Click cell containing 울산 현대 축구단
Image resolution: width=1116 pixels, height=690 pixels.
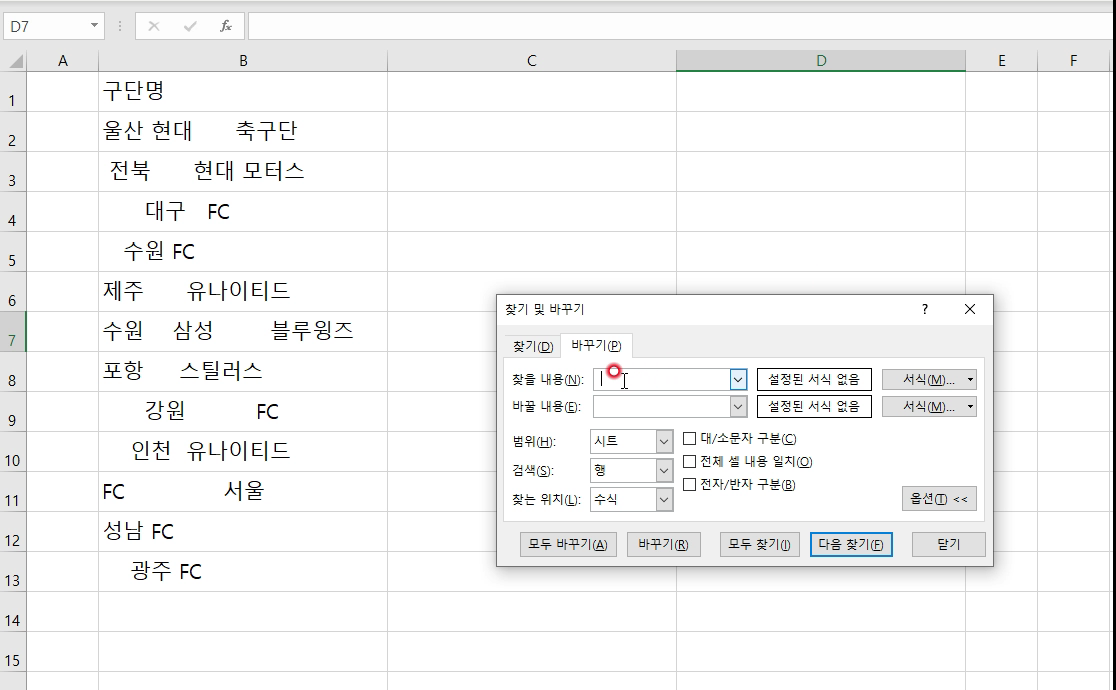click(243, 132)
